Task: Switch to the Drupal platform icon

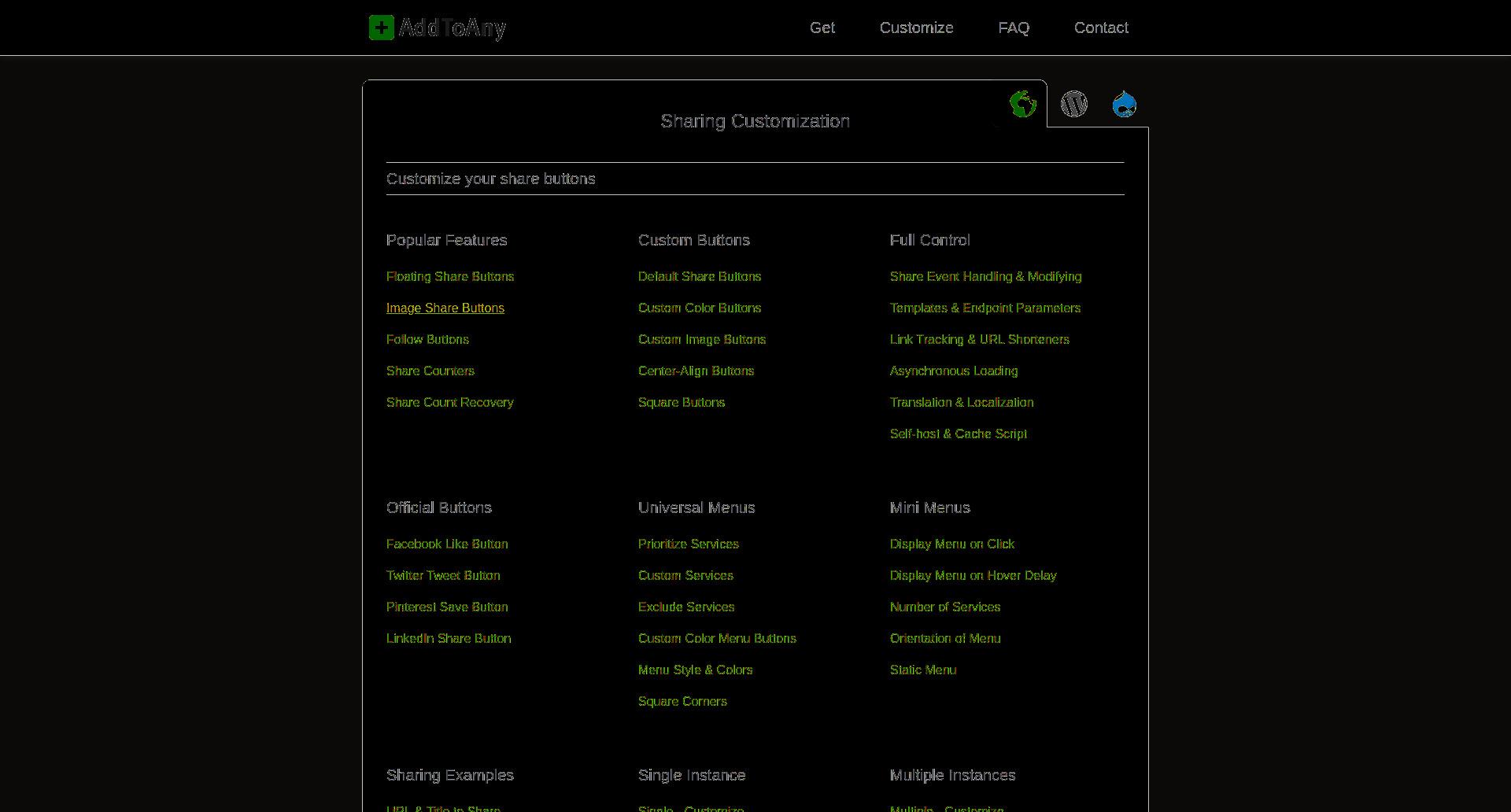Action: pos(1125,104)
